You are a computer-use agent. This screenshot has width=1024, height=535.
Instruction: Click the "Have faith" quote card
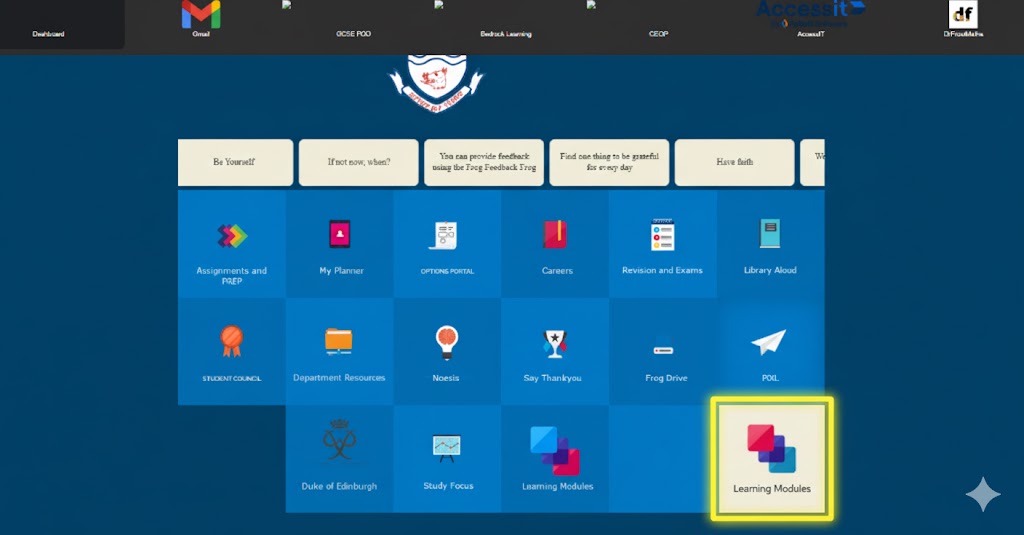[735, 162]
